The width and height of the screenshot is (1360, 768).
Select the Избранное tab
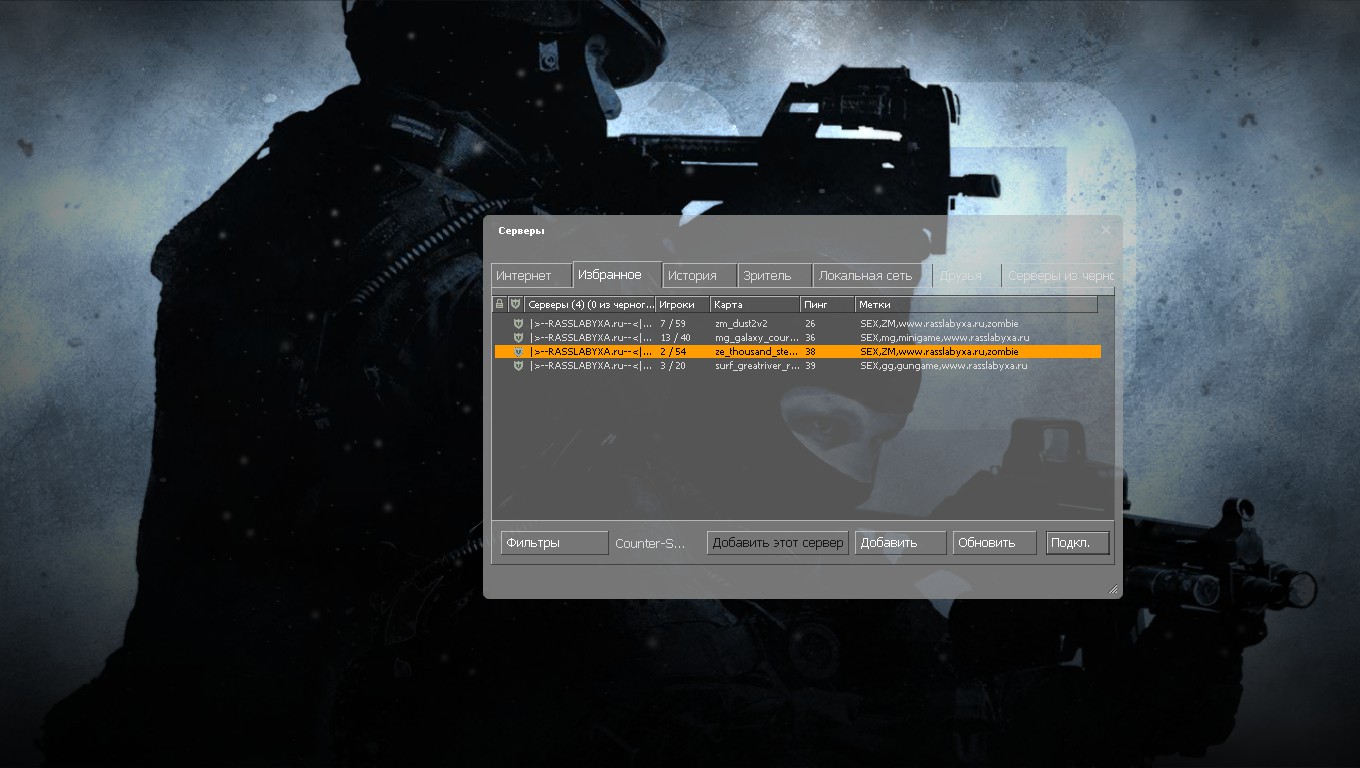click(x=617, y=274)
